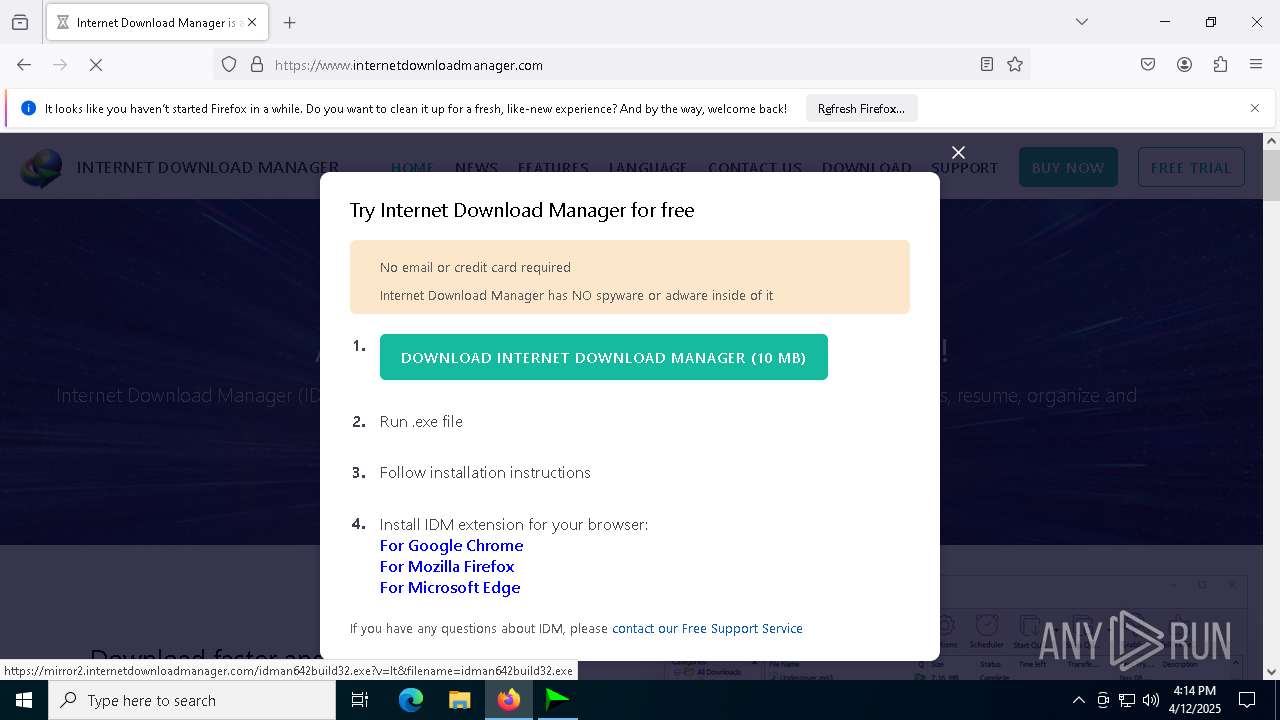Open the For Microsoft Edge link

[x=450, y=587]
